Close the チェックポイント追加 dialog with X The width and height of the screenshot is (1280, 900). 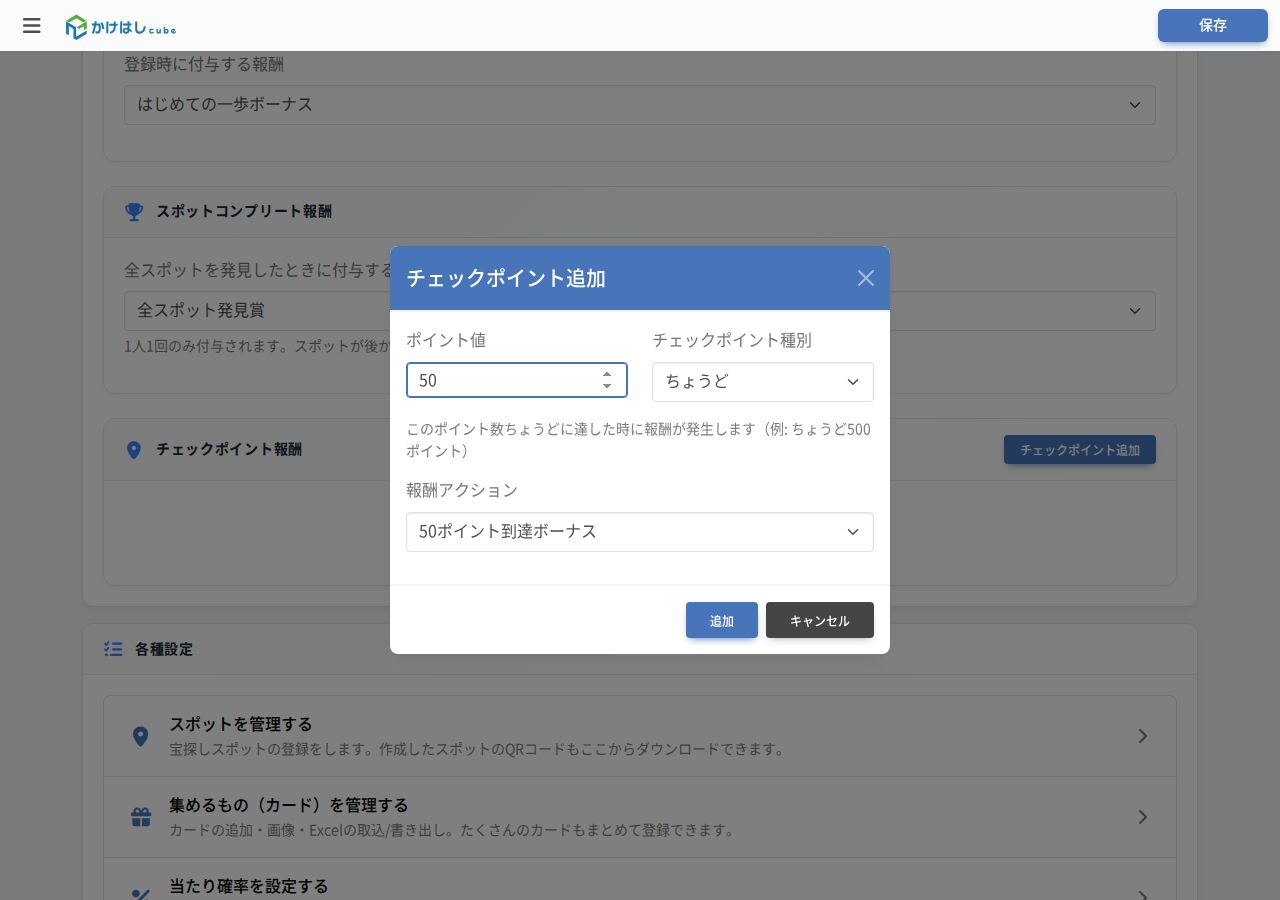tap(866, 278)
